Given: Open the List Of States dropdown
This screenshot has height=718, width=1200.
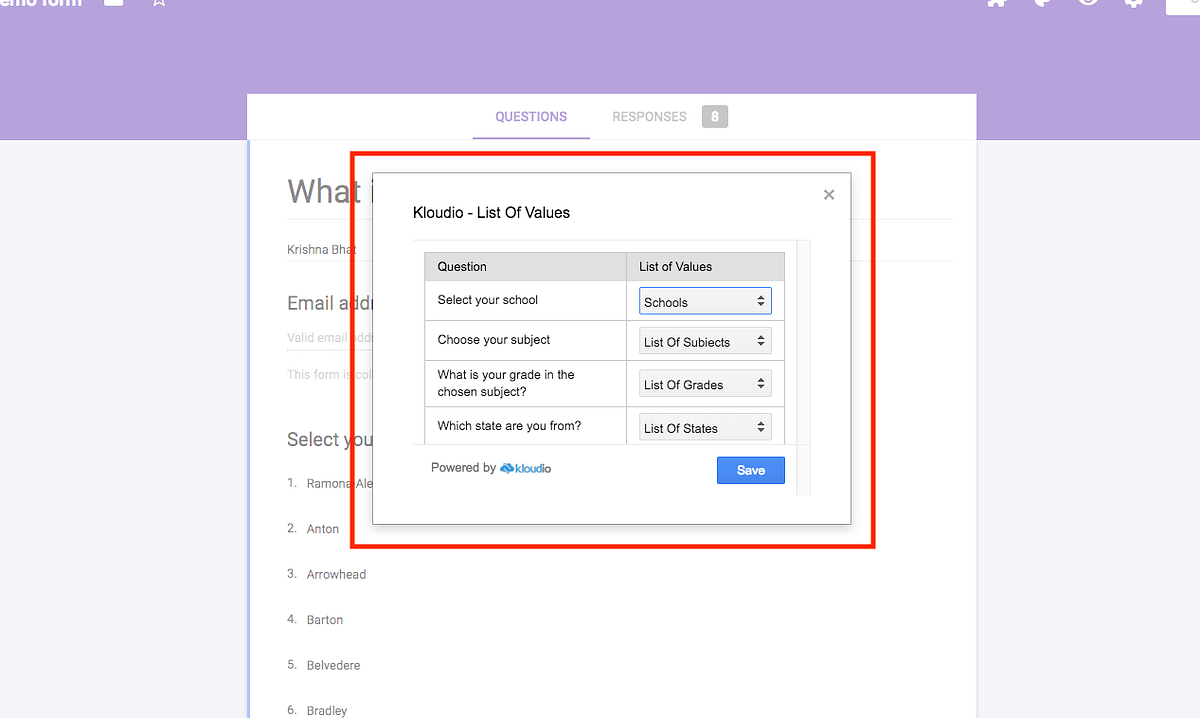Looking at the screenshot, I should point(705,428).
